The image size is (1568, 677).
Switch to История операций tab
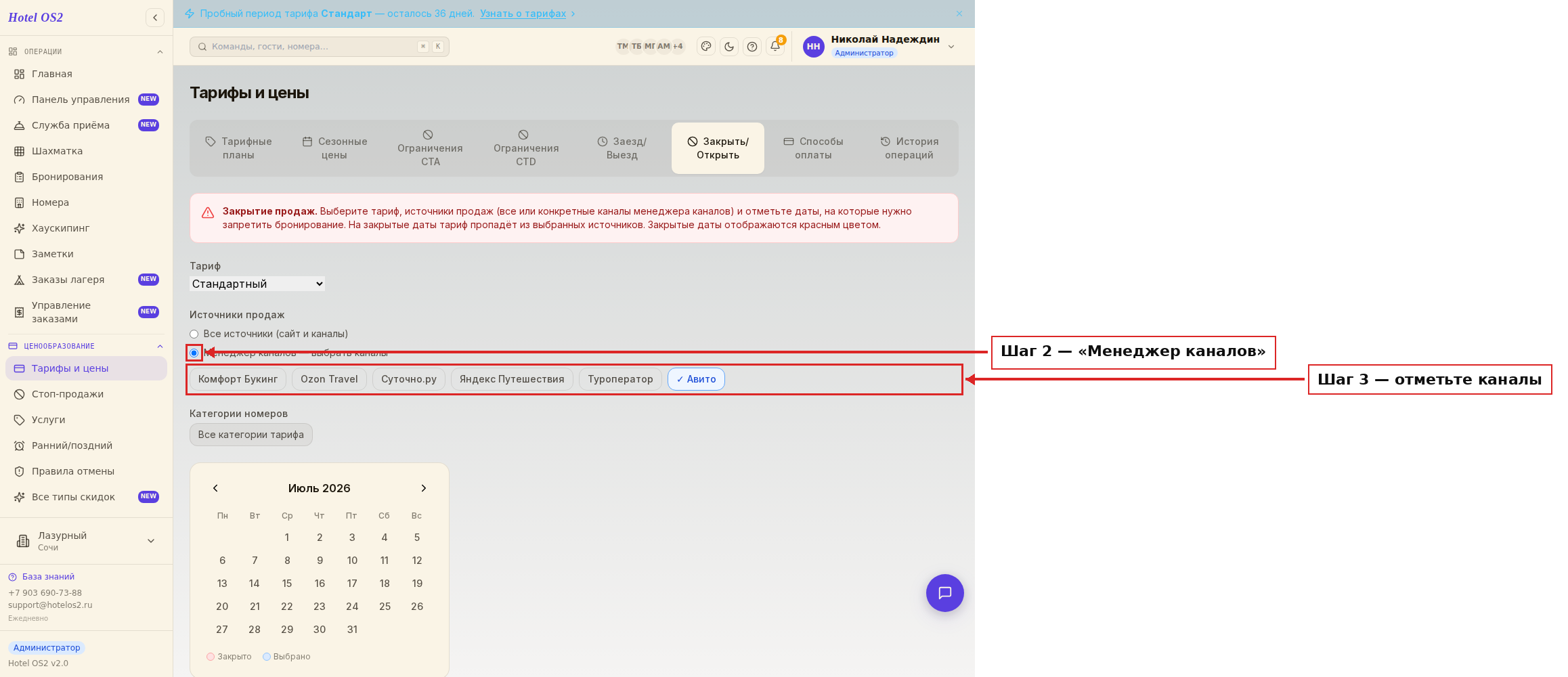click(x=909, y=148)
